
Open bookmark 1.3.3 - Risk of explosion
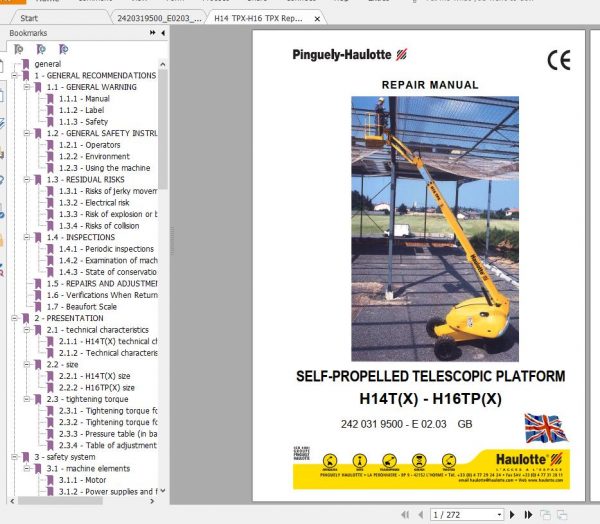[108, 214]
